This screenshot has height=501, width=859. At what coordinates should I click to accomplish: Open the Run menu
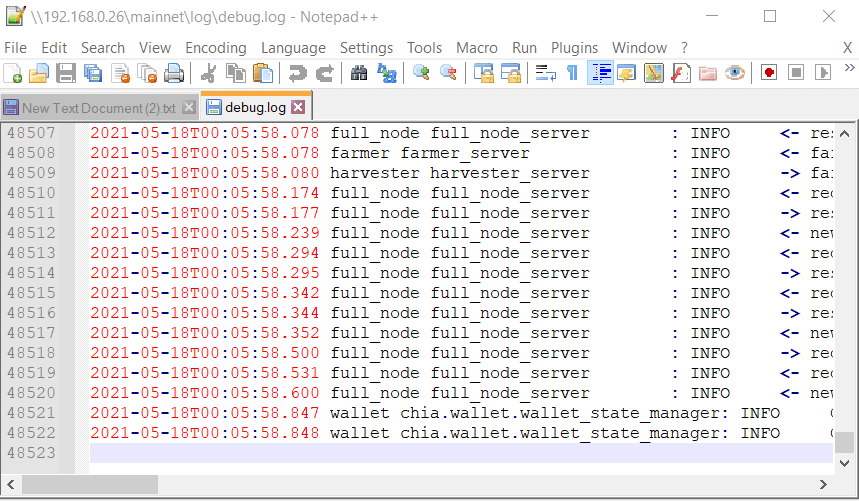click(524, 48)
